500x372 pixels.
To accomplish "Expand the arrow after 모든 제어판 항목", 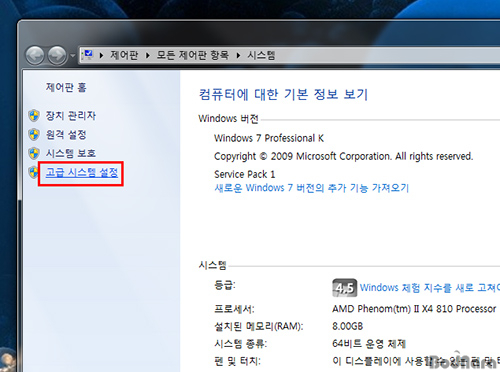I will (x=238, y=55).
